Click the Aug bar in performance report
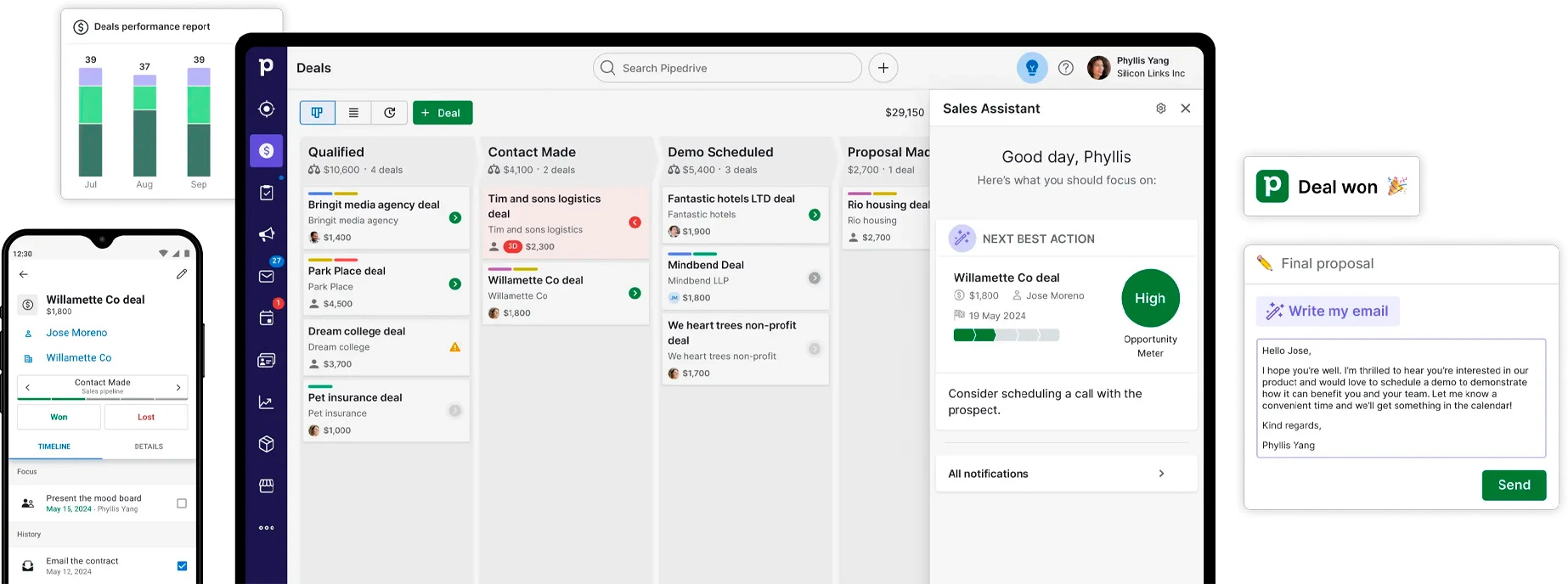 click(x=144, y=126)
